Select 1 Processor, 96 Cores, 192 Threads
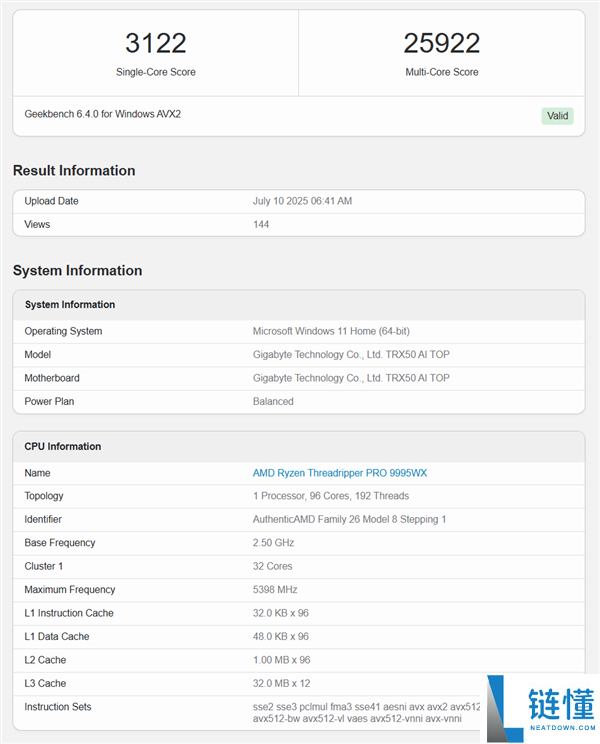The image size is (600, 744). [x=331, y=496]
